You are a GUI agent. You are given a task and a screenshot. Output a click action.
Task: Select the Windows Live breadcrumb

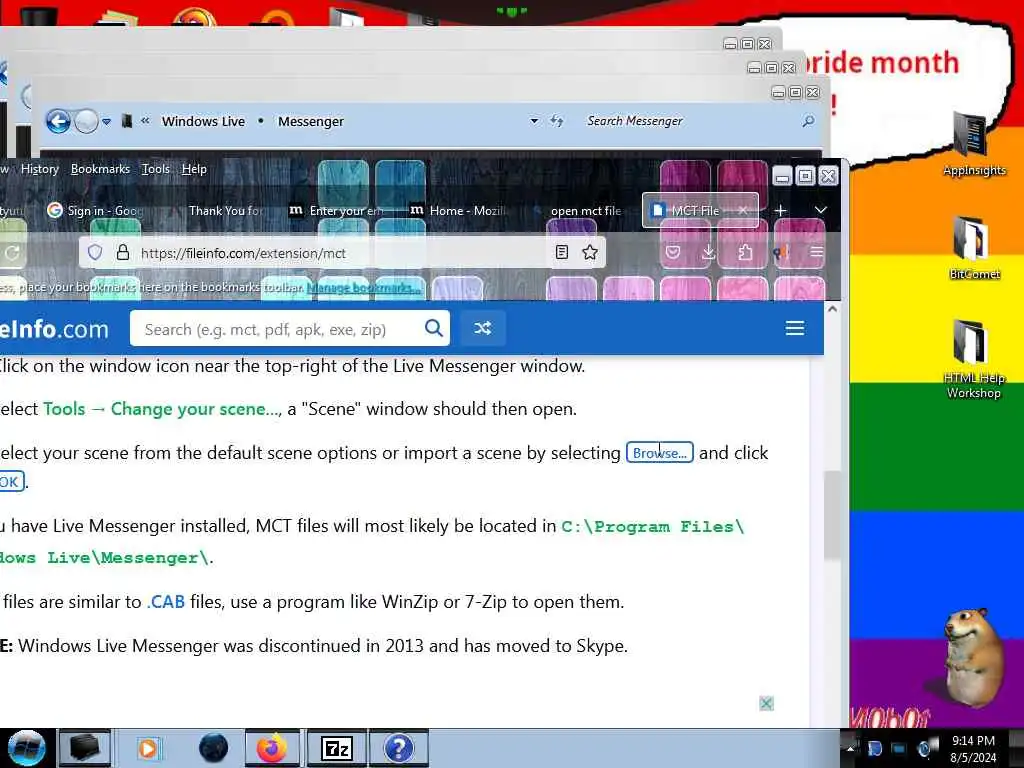tap(203, 121)
